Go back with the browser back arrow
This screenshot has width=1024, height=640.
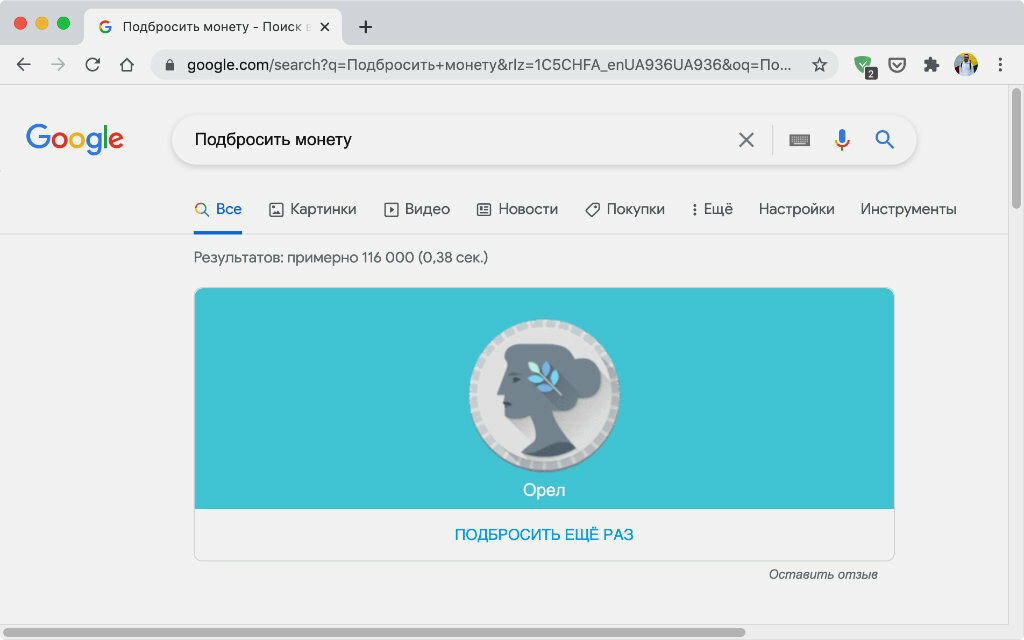[x=24, y=65]
